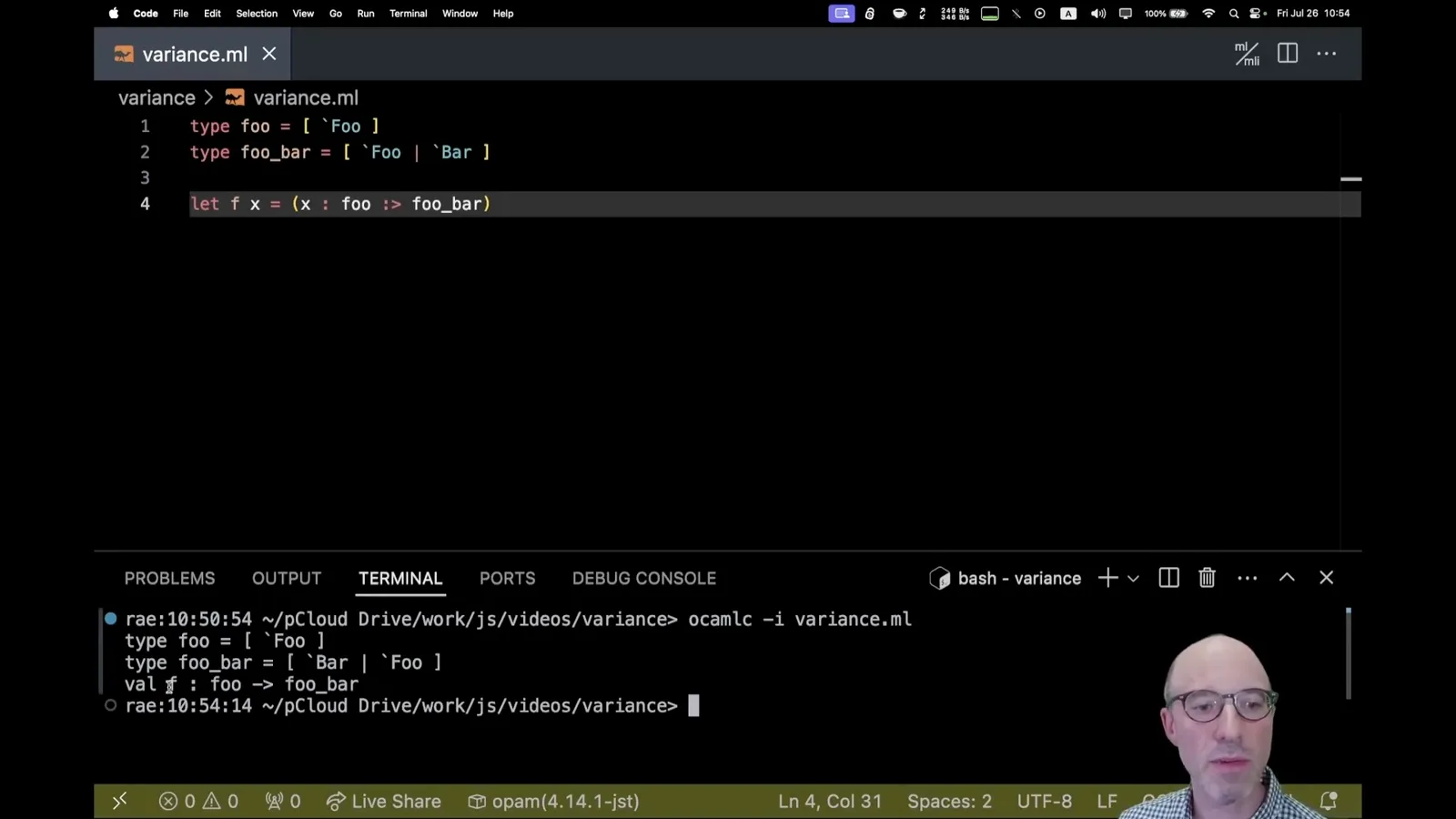Open the Wi-Fi status menu
1456x819 pixels.
pos(1208,14)
